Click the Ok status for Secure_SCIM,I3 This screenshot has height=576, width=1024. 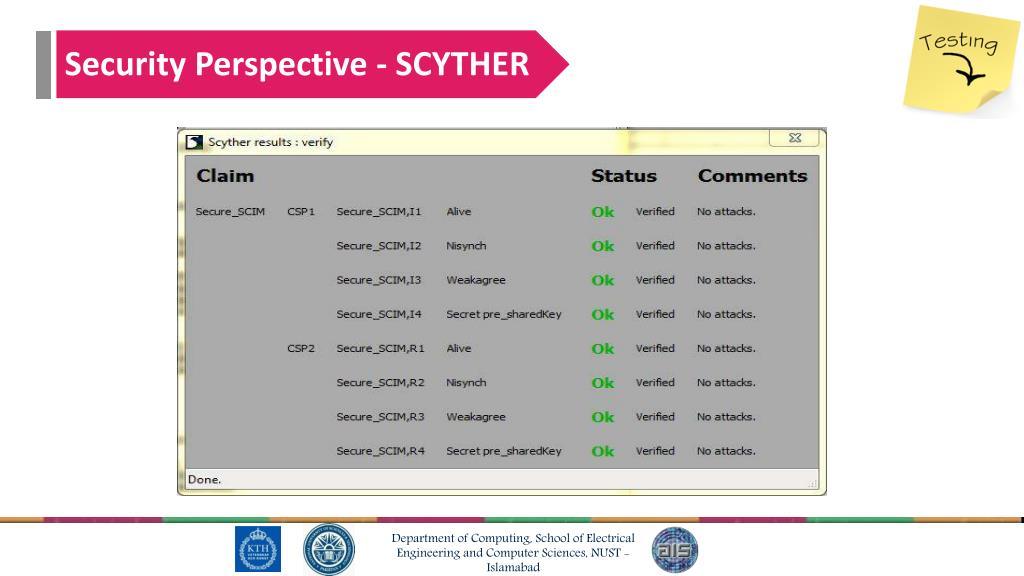[x=603, y=280]
